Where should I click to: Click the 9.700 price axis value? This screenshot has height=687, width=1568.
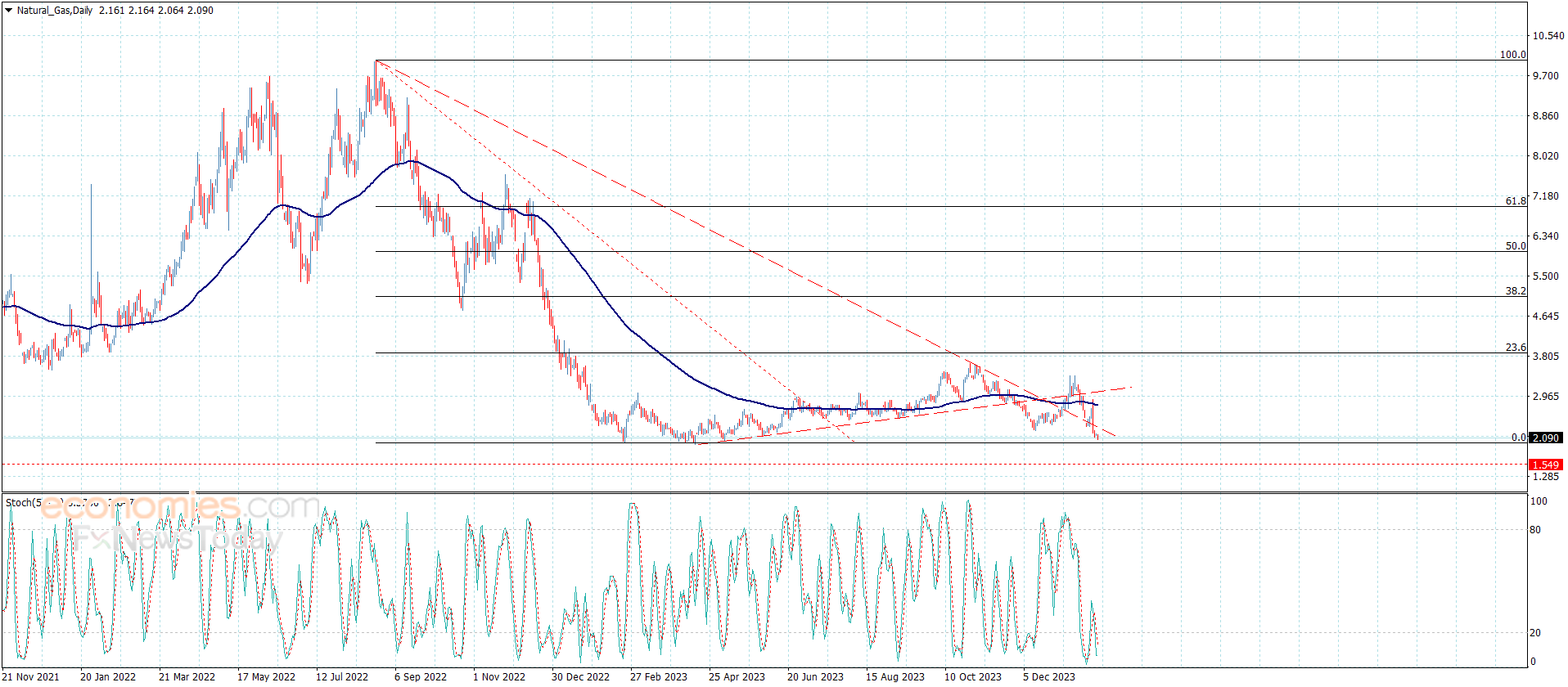coord(1545,76)
